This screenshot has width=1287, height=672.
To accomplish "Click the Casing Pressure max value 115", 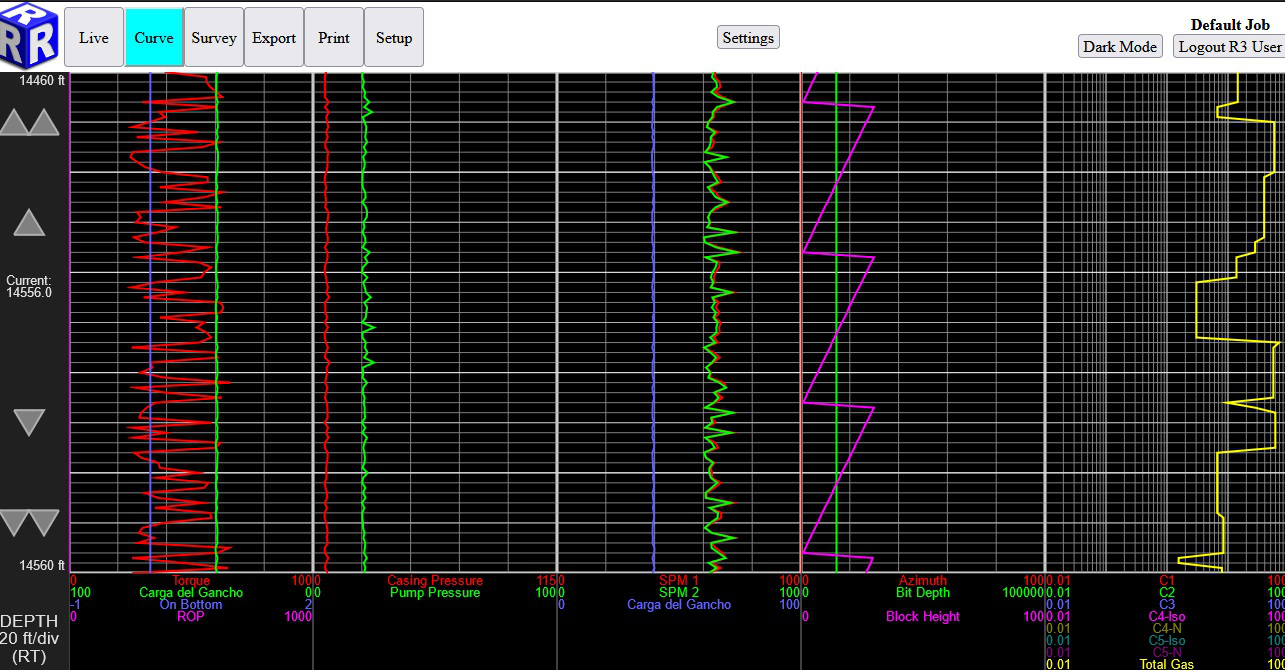I will 546,581.
